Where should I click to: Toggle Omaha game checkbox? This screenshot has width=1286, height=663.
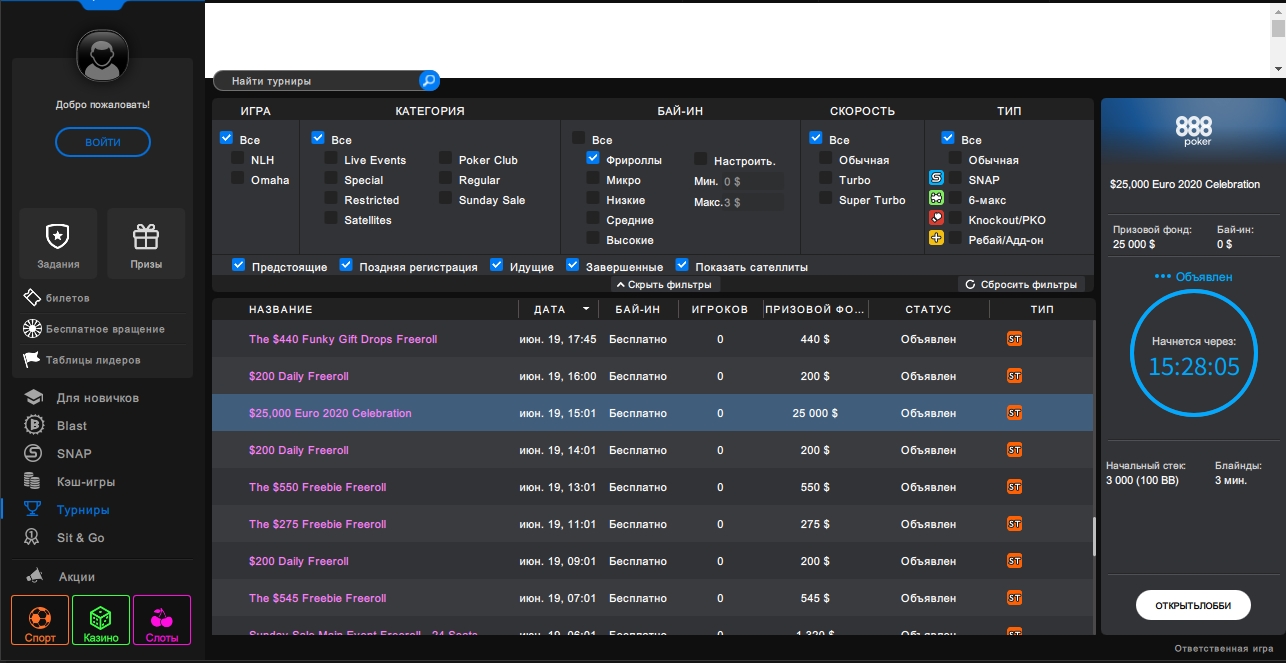tap(238, 179)
